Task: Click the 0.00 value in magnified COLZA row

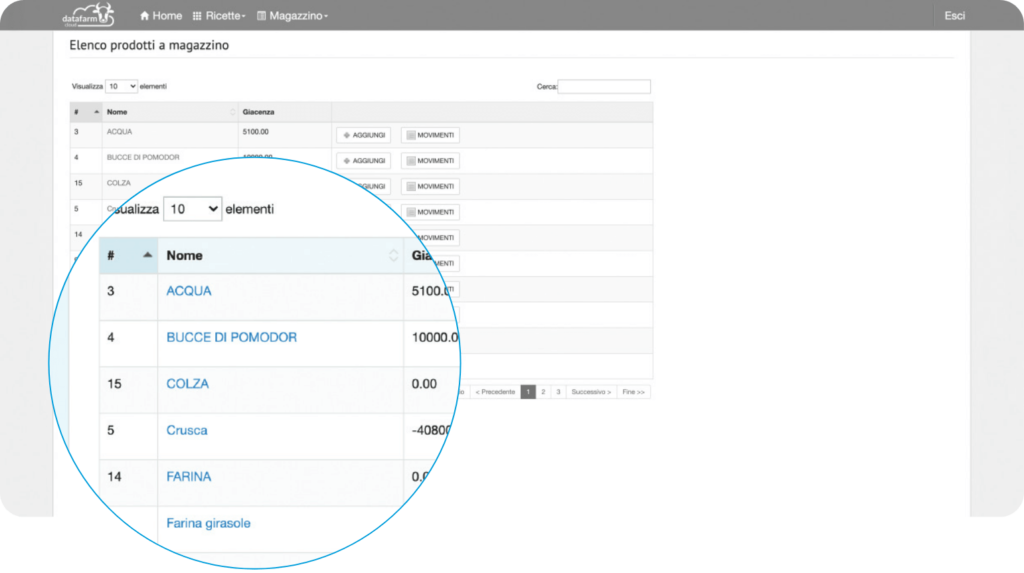Action: (424, 384)
